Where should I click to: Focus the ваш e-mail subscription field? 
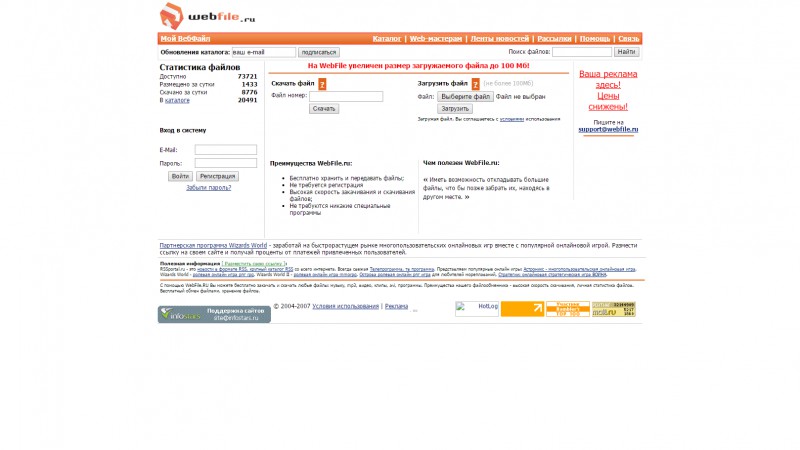click(x=264, y=52)
